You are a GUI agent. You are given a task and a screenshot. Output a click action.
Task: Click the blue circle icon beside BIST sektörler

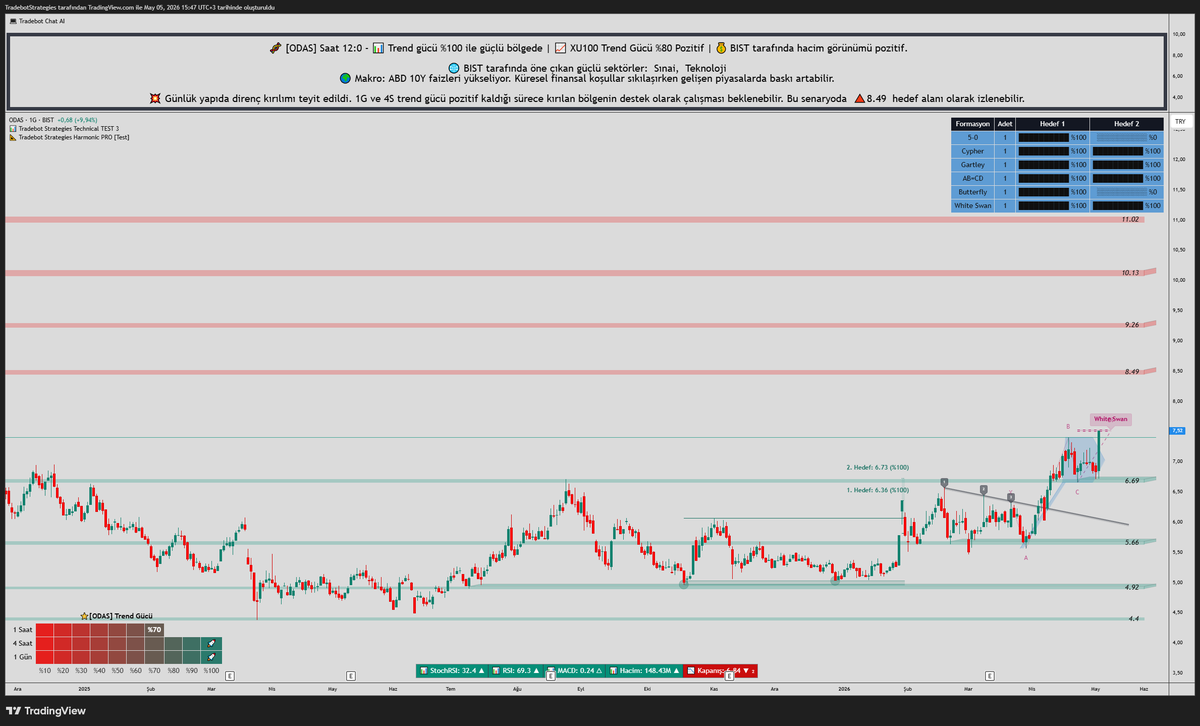(x=453, y=67)
